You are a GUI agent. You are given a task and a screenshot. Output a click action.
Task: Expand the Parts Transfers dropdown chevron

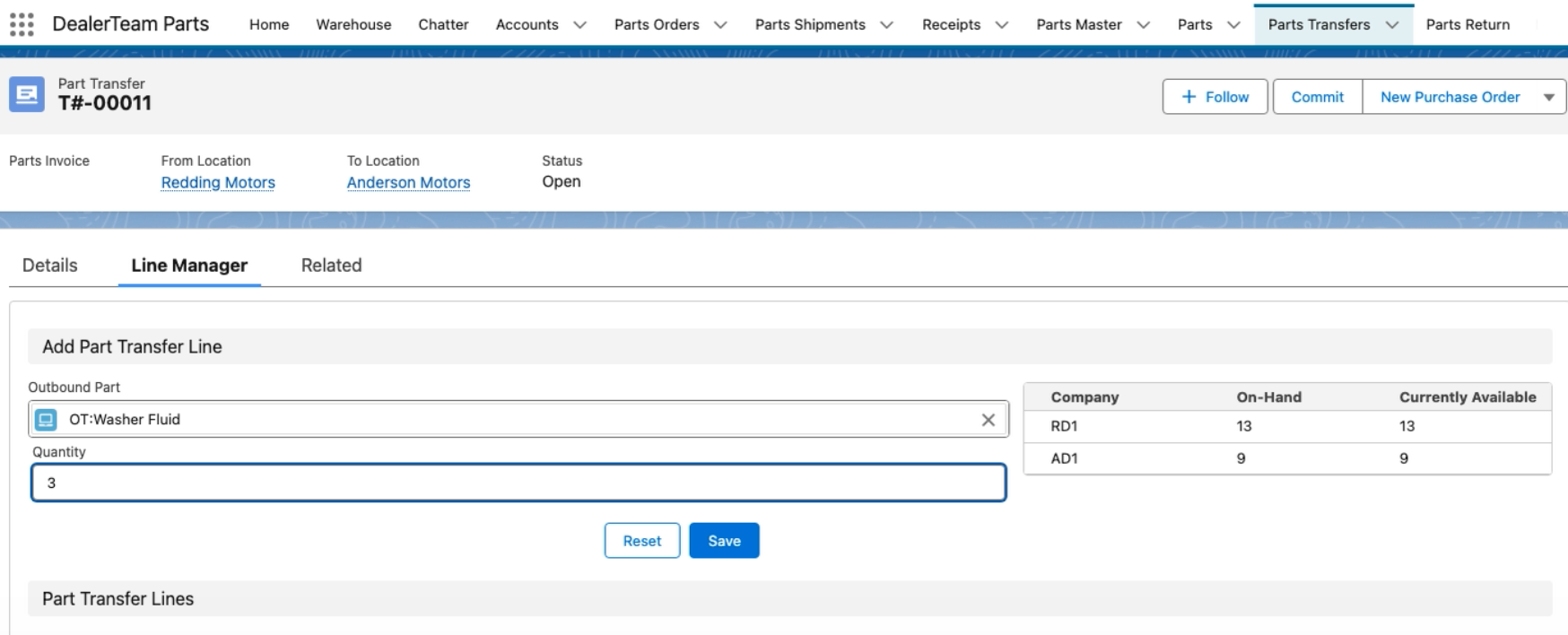pyautogui.click(x=1392, y=25)
